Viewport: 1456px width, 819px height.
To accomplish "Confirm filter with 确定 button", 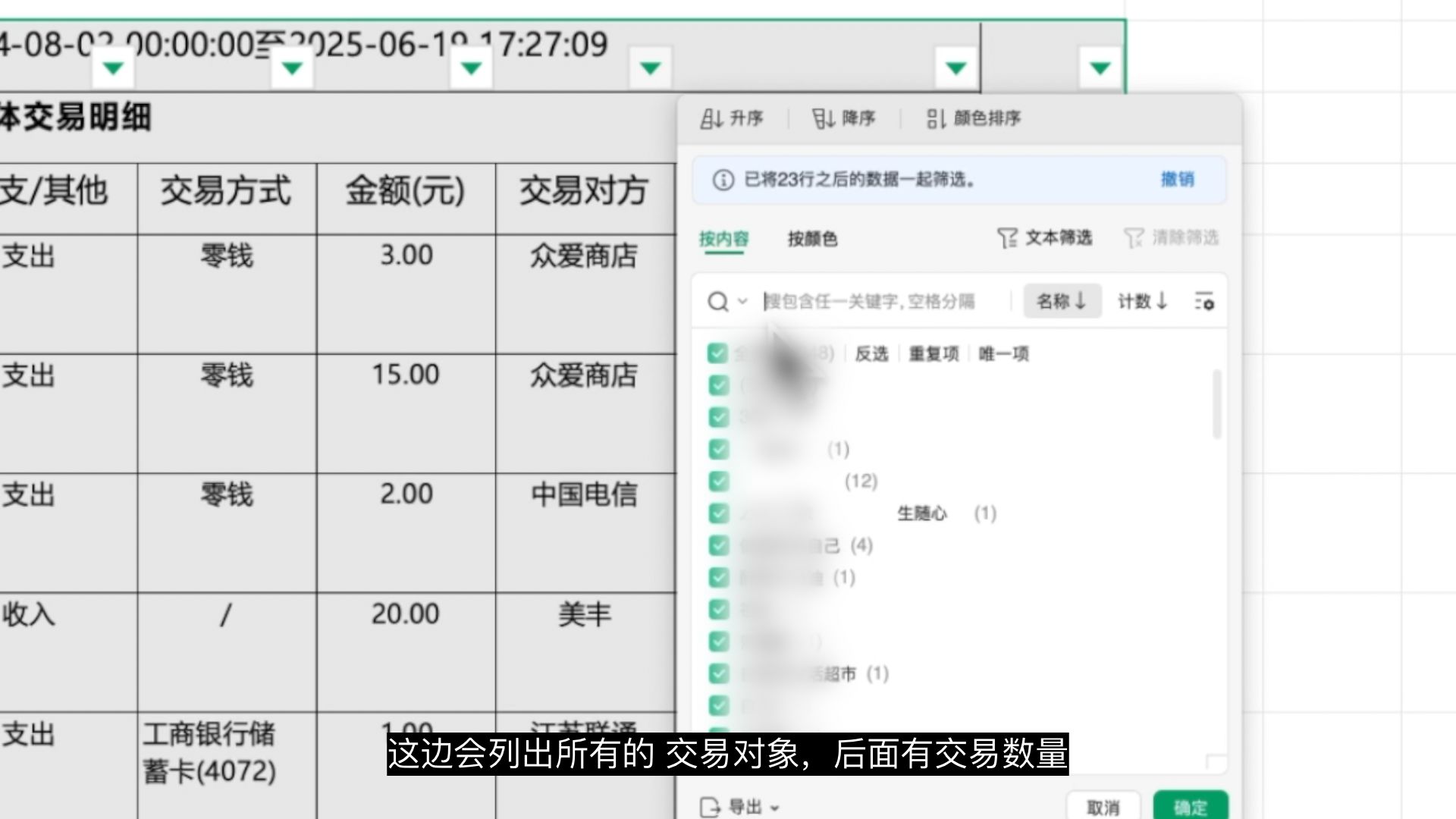I will pyautogui.click(x=1190, y=807).
